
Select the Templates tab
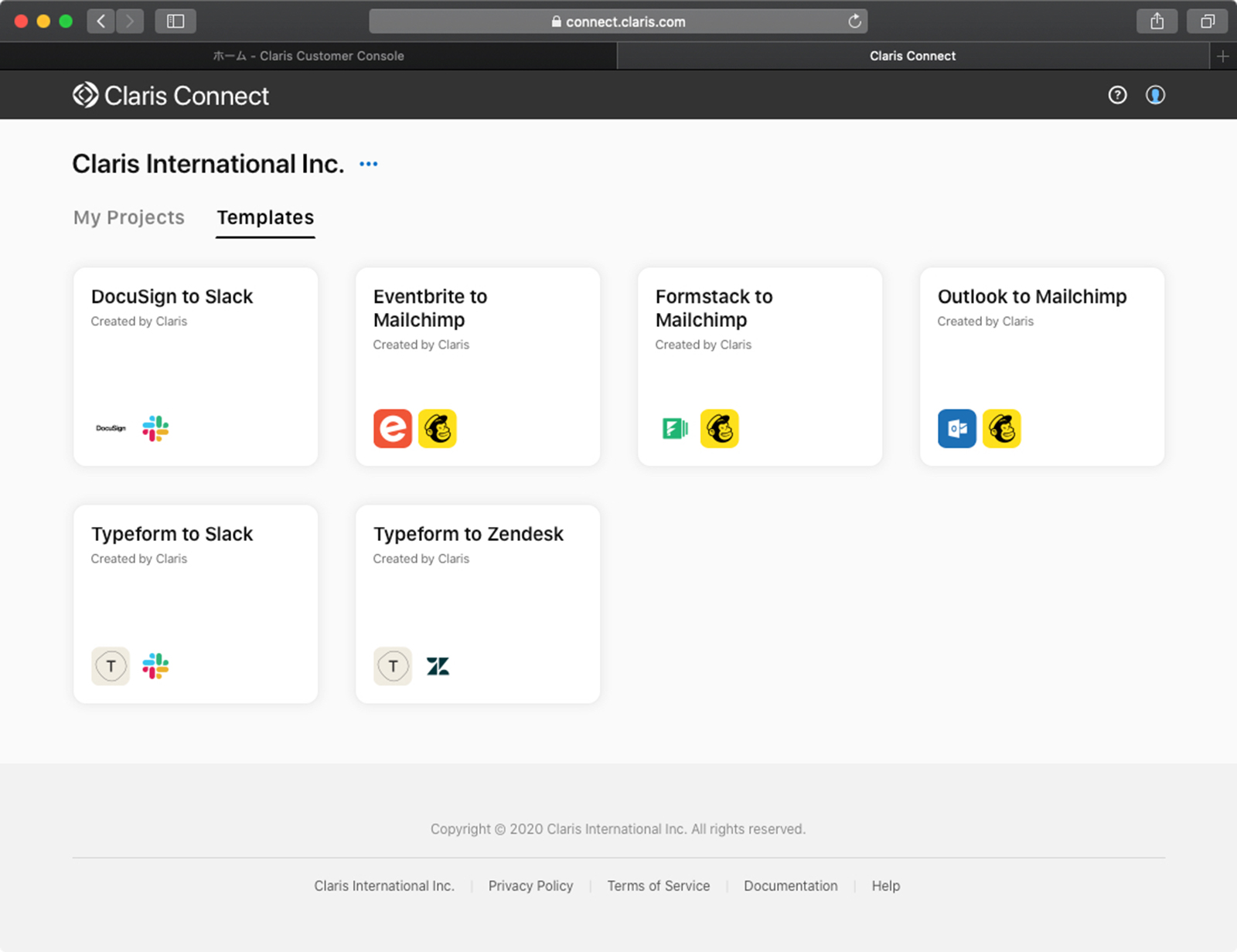pos(265,218)
